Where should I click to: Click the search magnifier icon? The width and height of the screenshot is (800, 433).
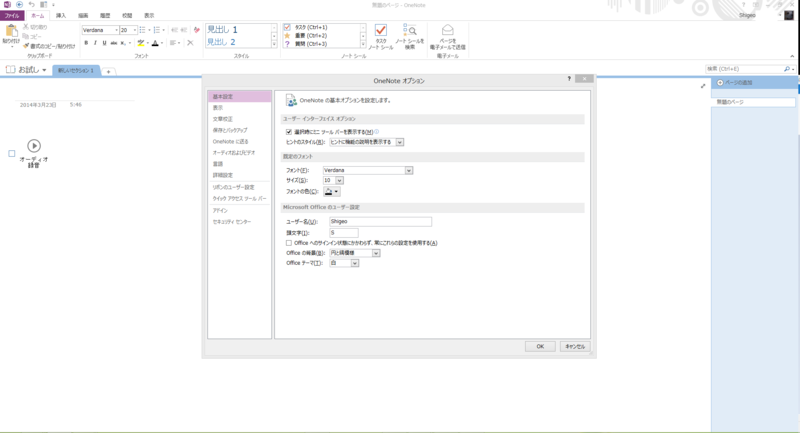tap(787, 69)
